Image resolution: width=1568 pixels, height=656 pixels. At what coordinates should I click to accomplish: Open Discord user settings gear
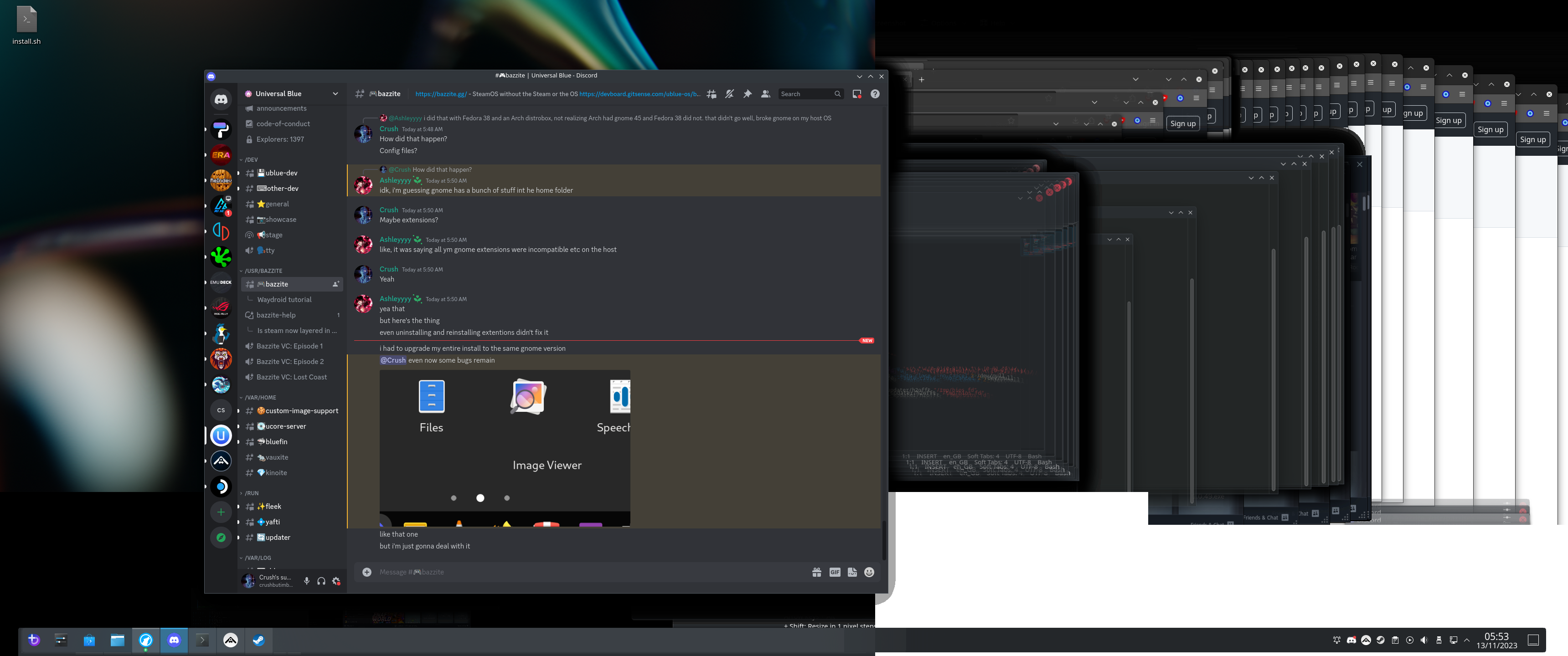[x=336, y=581]
